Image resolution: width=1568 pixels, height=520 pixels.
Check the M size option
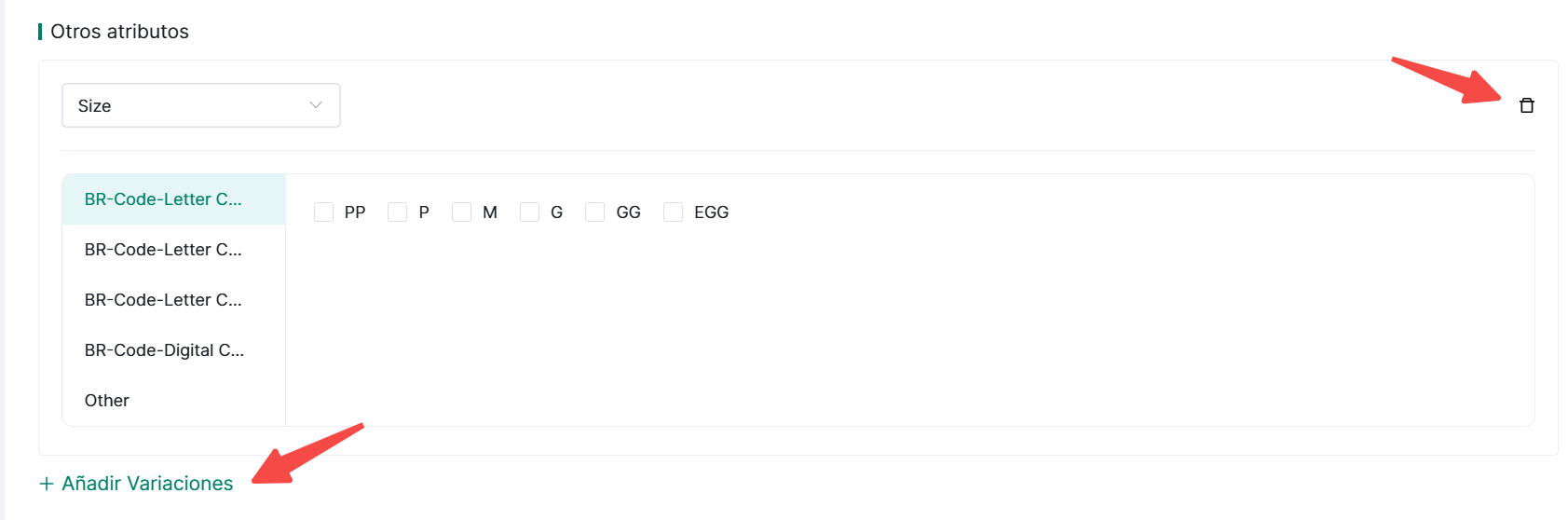[x=461, y=212]
